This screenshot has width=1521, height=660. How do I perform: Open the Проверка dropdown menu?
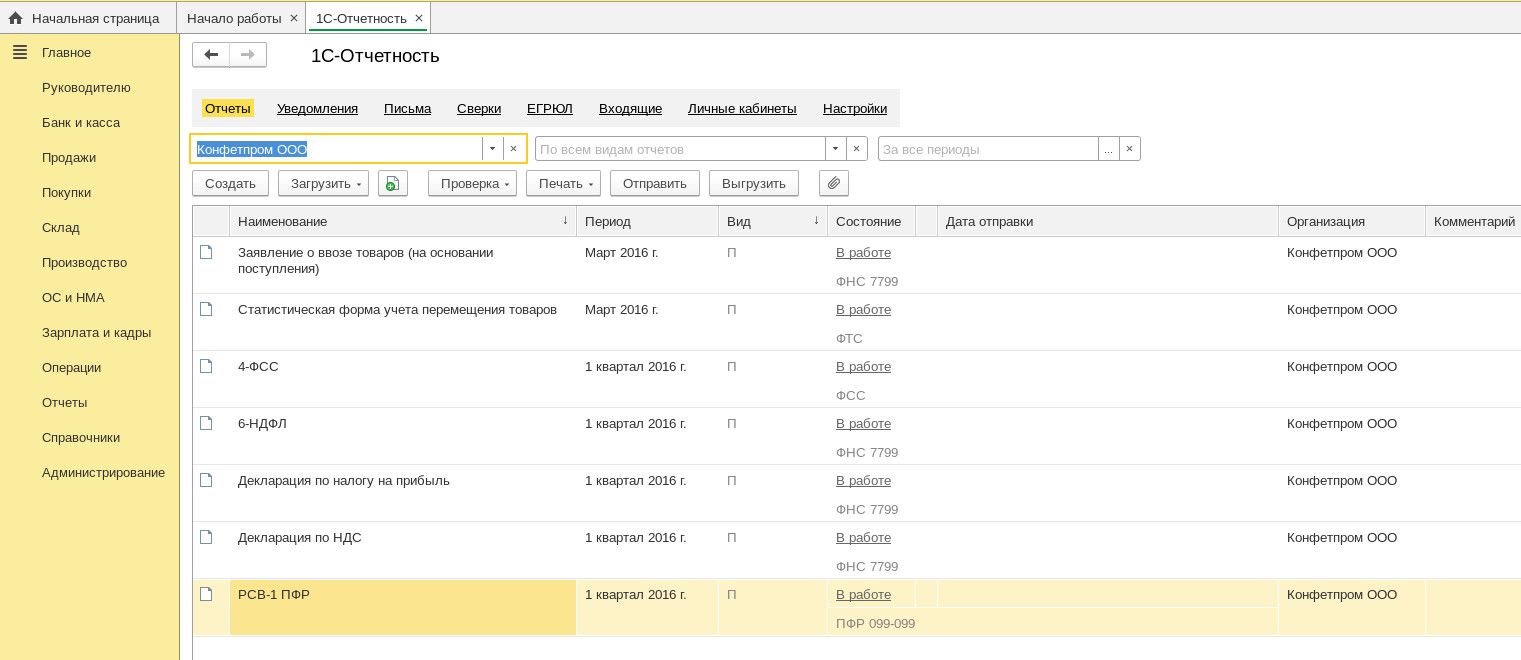pos(472,183)
